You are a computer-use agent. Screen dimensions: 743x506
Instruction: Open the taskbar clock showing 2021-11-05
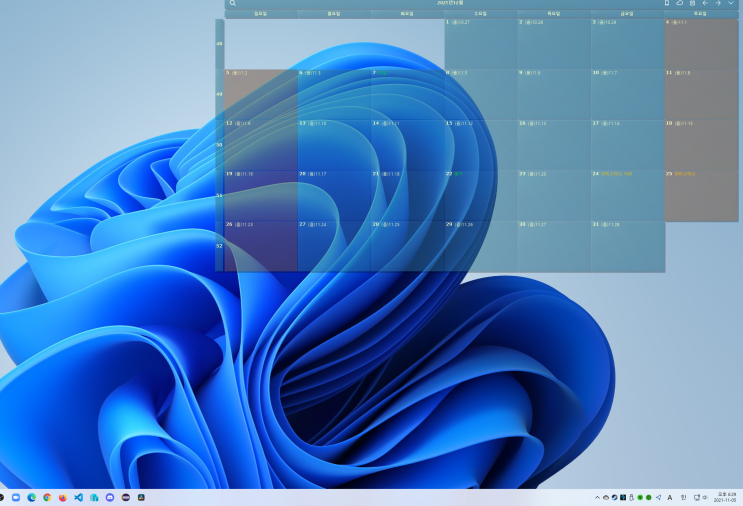(x=726, y=497)
